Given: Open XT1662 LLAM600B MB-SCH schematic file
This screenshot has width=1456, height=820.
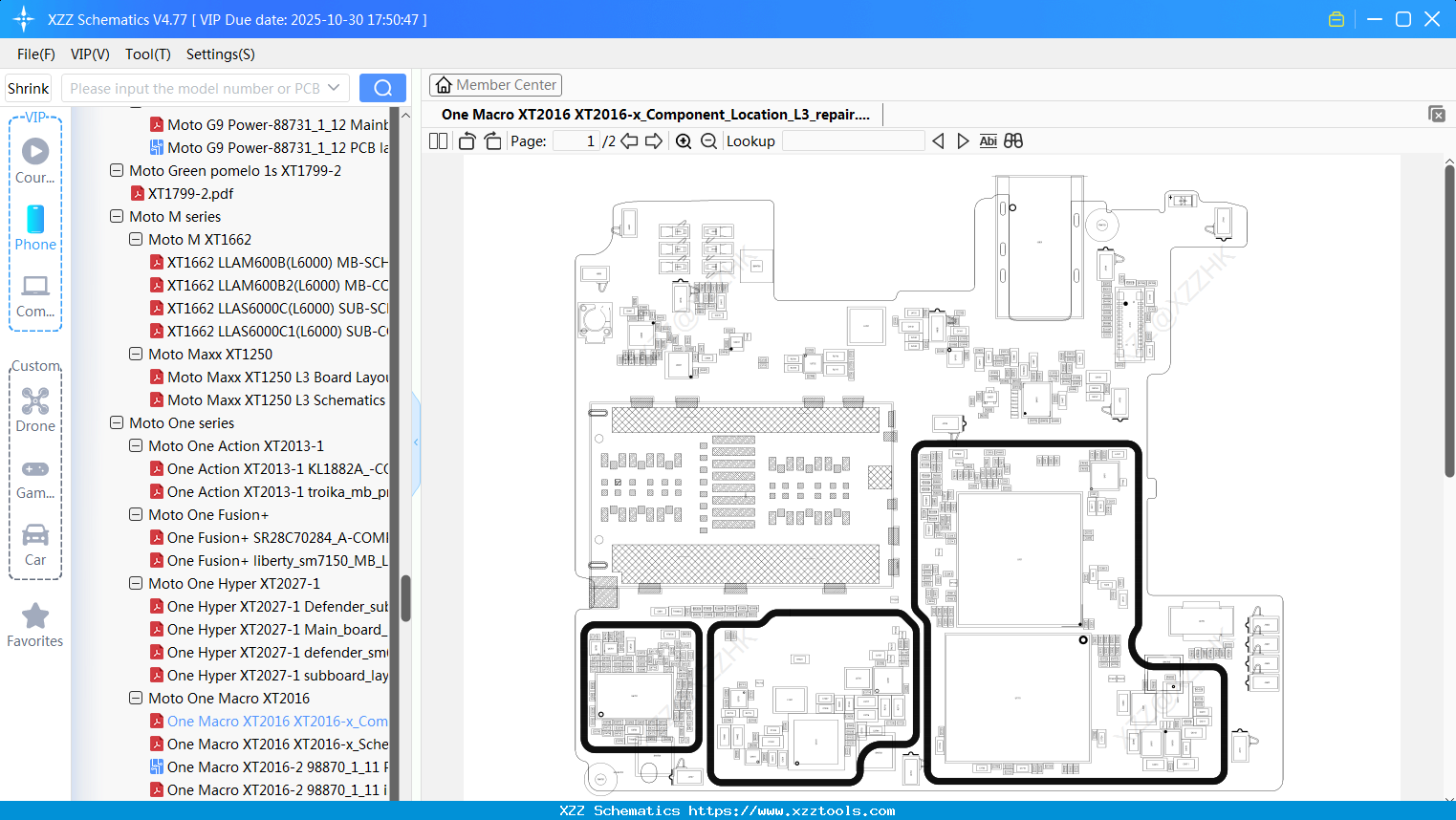Looking at the screenshot, I should pos(269,262).
